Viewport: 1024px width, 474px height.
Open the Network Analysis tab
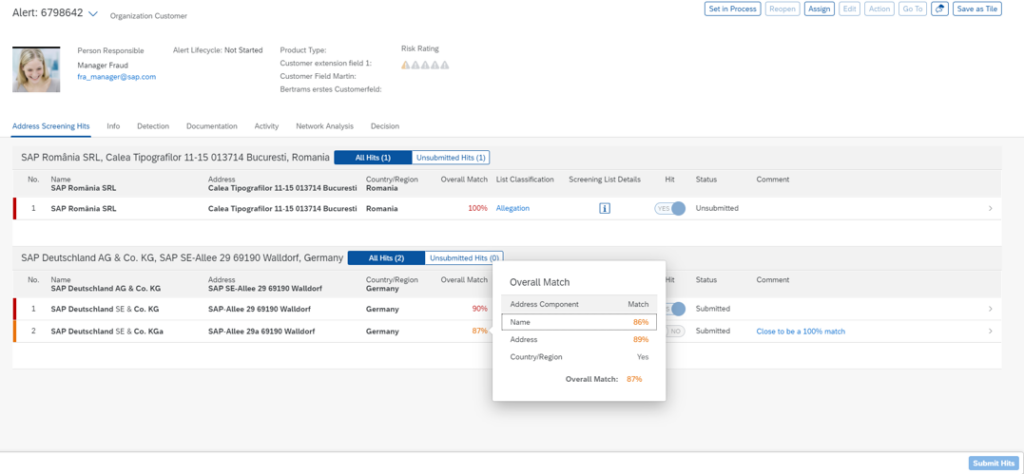click(x=325, y=126)
